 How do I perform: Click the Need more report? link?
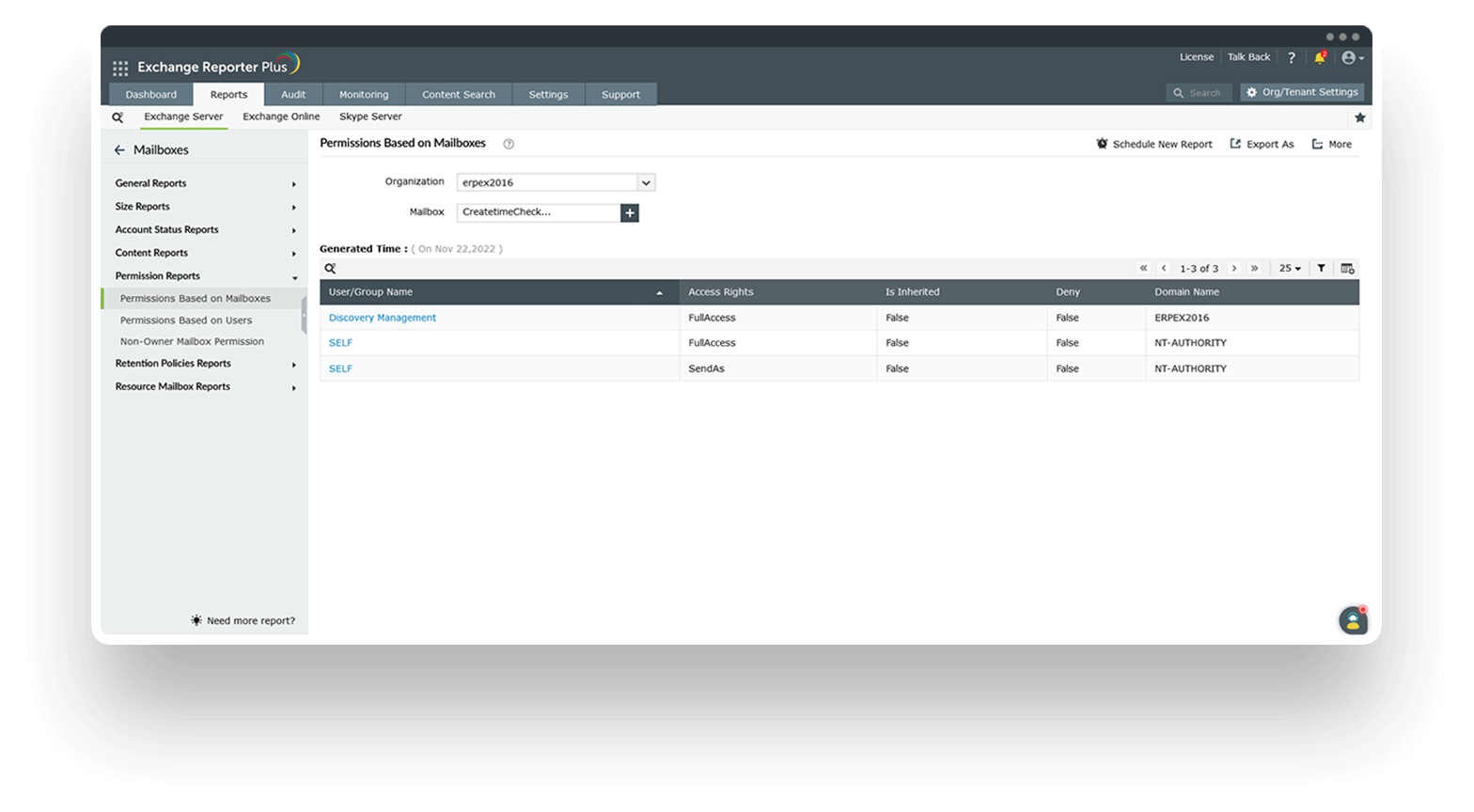click(x=243, y=621)
